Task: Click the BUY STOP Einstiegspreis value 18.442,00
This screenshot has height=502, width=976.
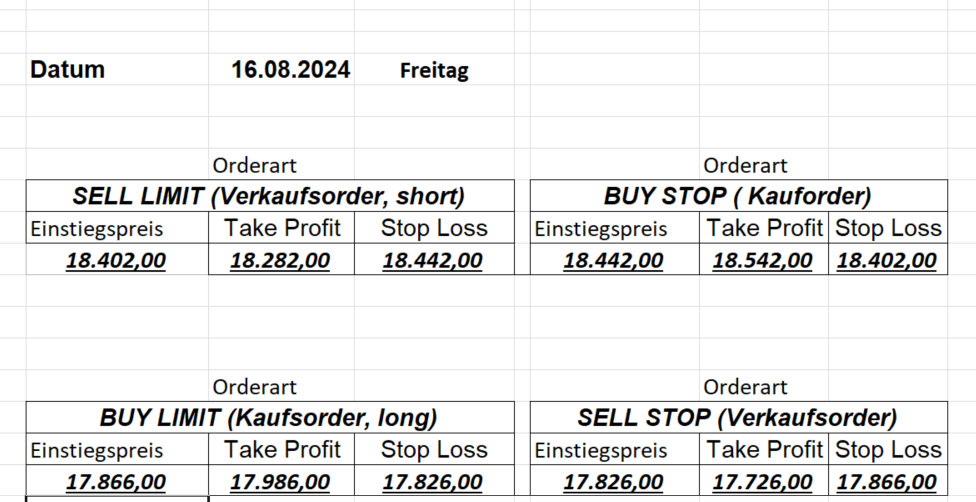Action: click(x=613, y=262)
